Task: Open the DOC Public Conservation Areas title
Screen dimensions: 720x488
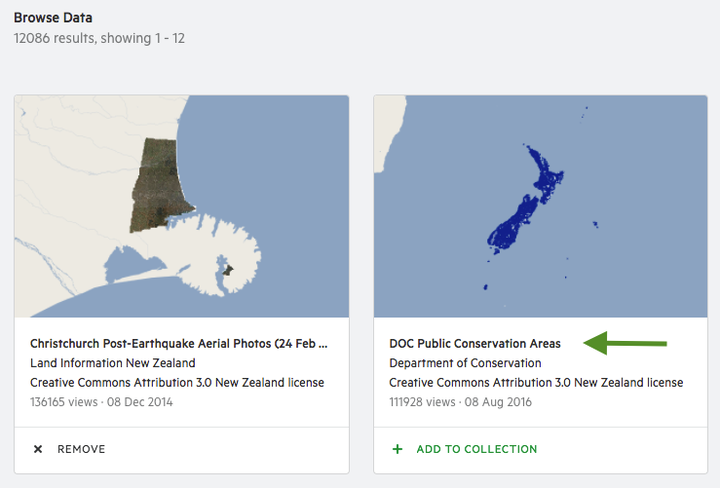Action: point(475,343)
